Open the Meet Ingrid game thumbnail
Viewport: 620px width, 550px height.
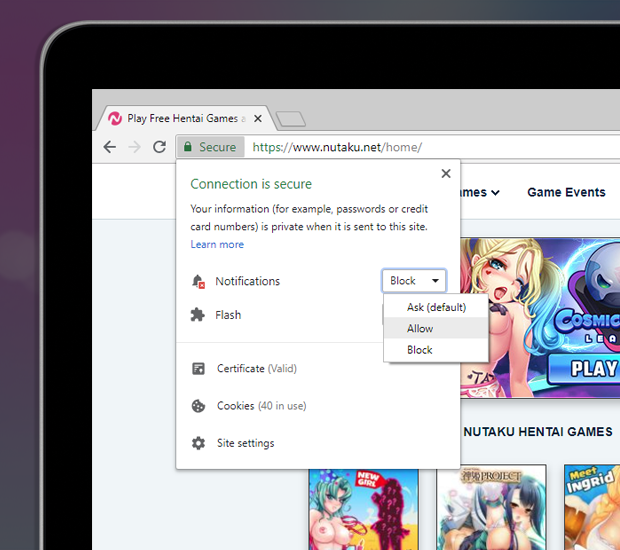coord(592,507)
